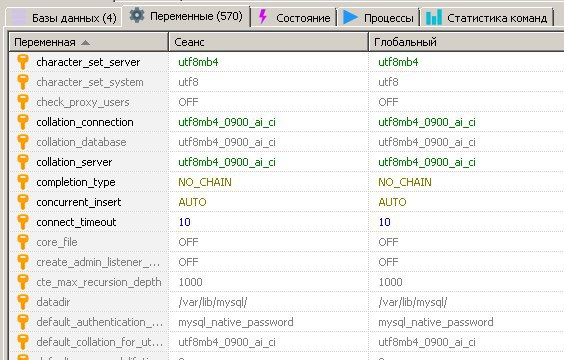Image resolution: width=564 pixels, height=360 pixels.
Task: Click global OFF value of check_proxy_users
Action: click(388, 102)
